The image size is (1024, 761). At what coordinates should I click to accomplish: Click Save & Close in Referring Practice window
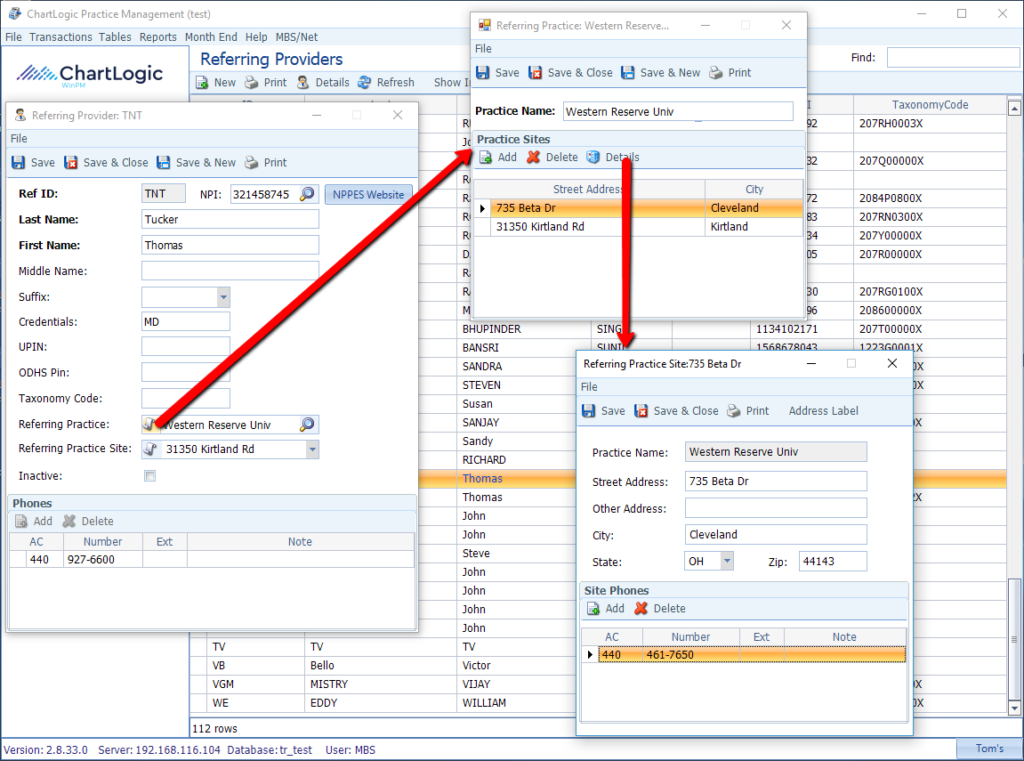coord(570,73)
